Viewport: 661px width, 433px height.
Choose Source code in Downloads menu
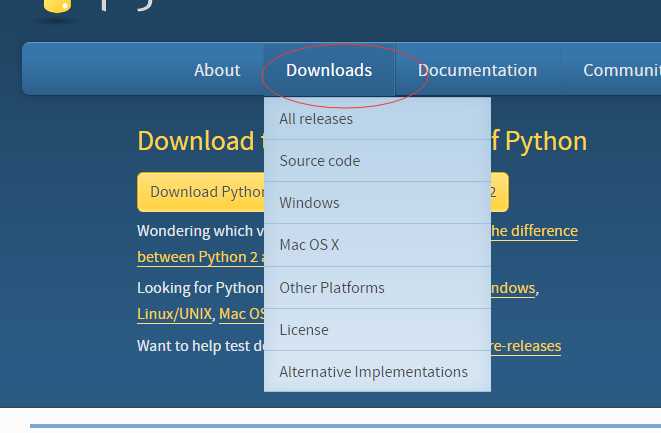coord(377,161)
